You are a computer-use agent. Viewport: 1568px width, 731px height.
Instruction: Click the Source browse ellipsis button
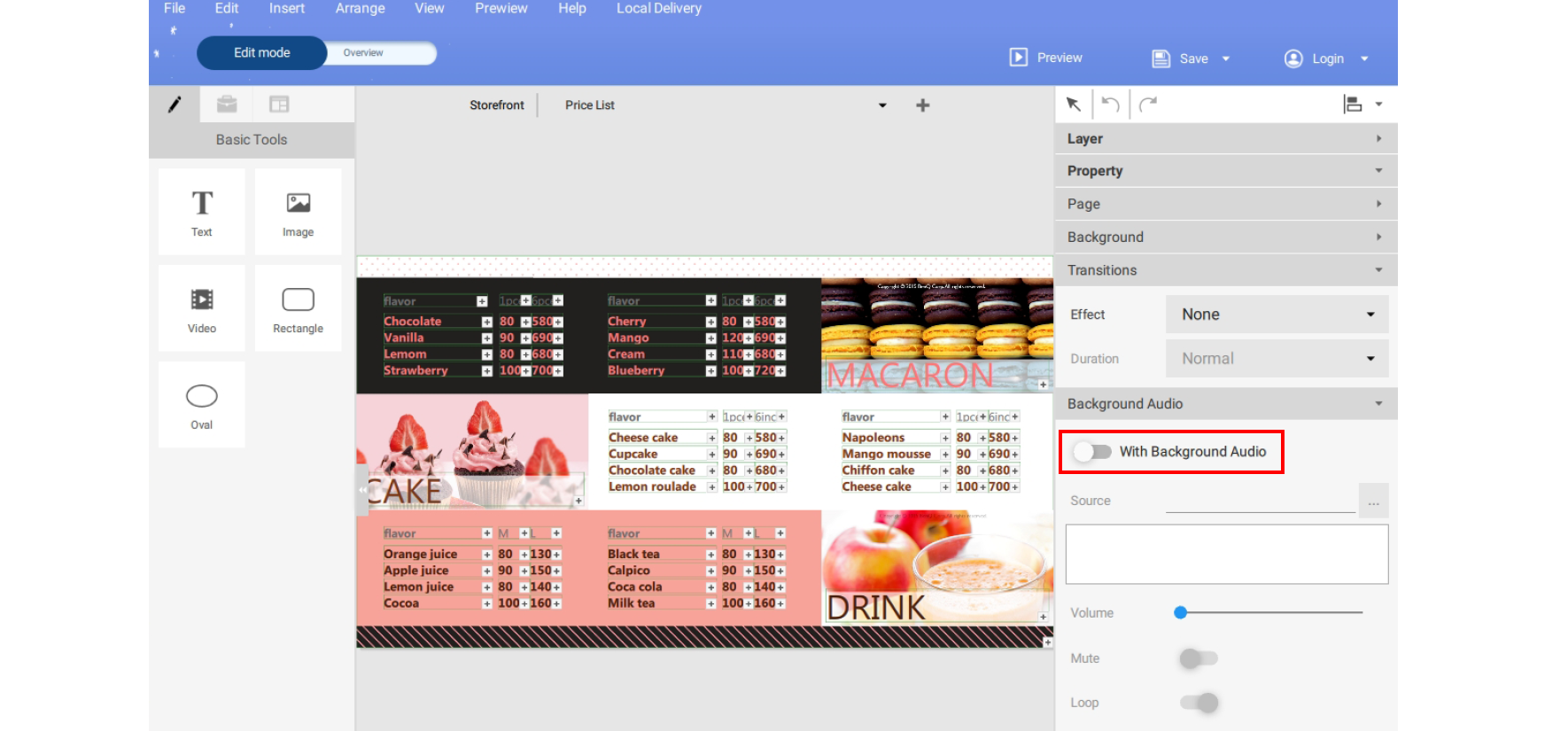[1373, 502]
